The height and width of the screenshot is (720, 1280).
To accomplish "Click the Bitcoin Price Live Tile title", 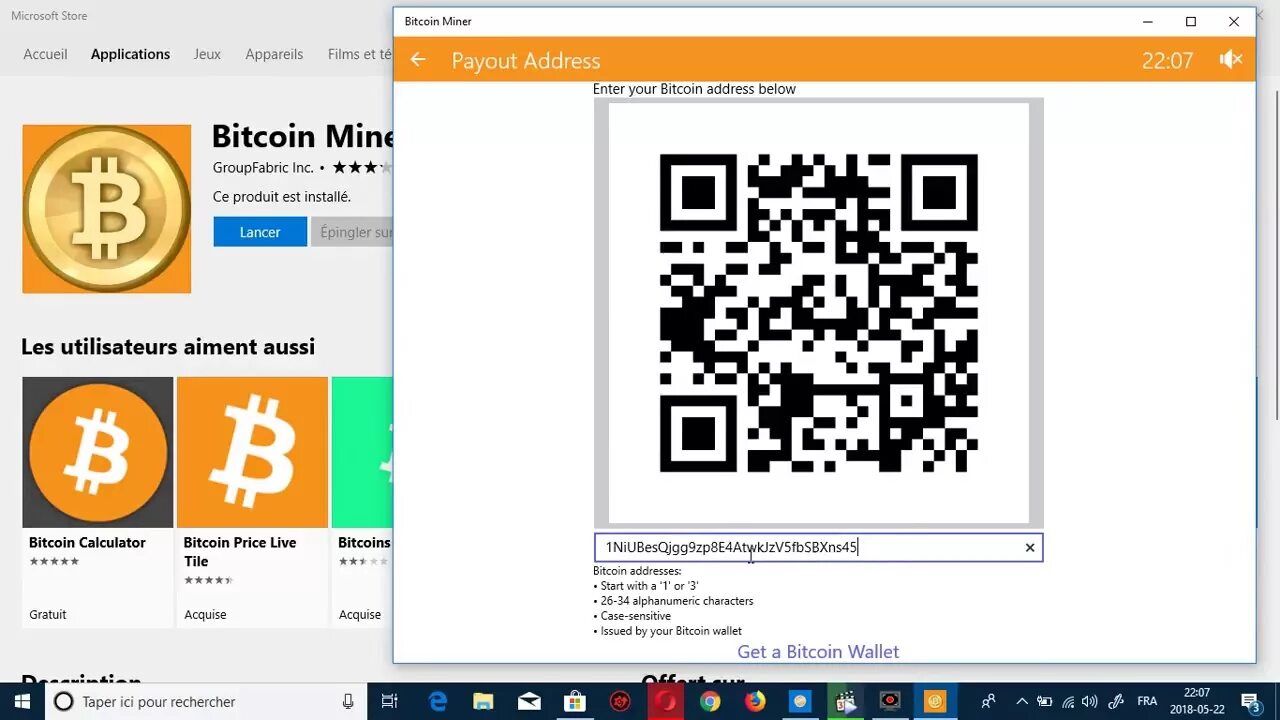I will 240,551.
